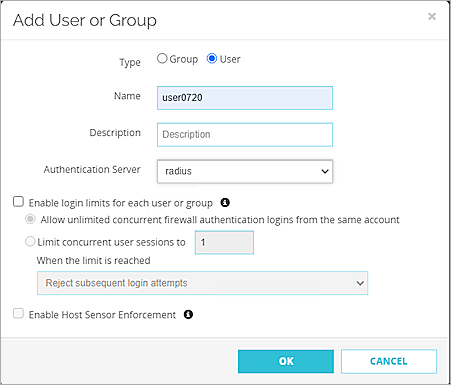Click the concurrent sessions number field

click(x=224, y=242)
